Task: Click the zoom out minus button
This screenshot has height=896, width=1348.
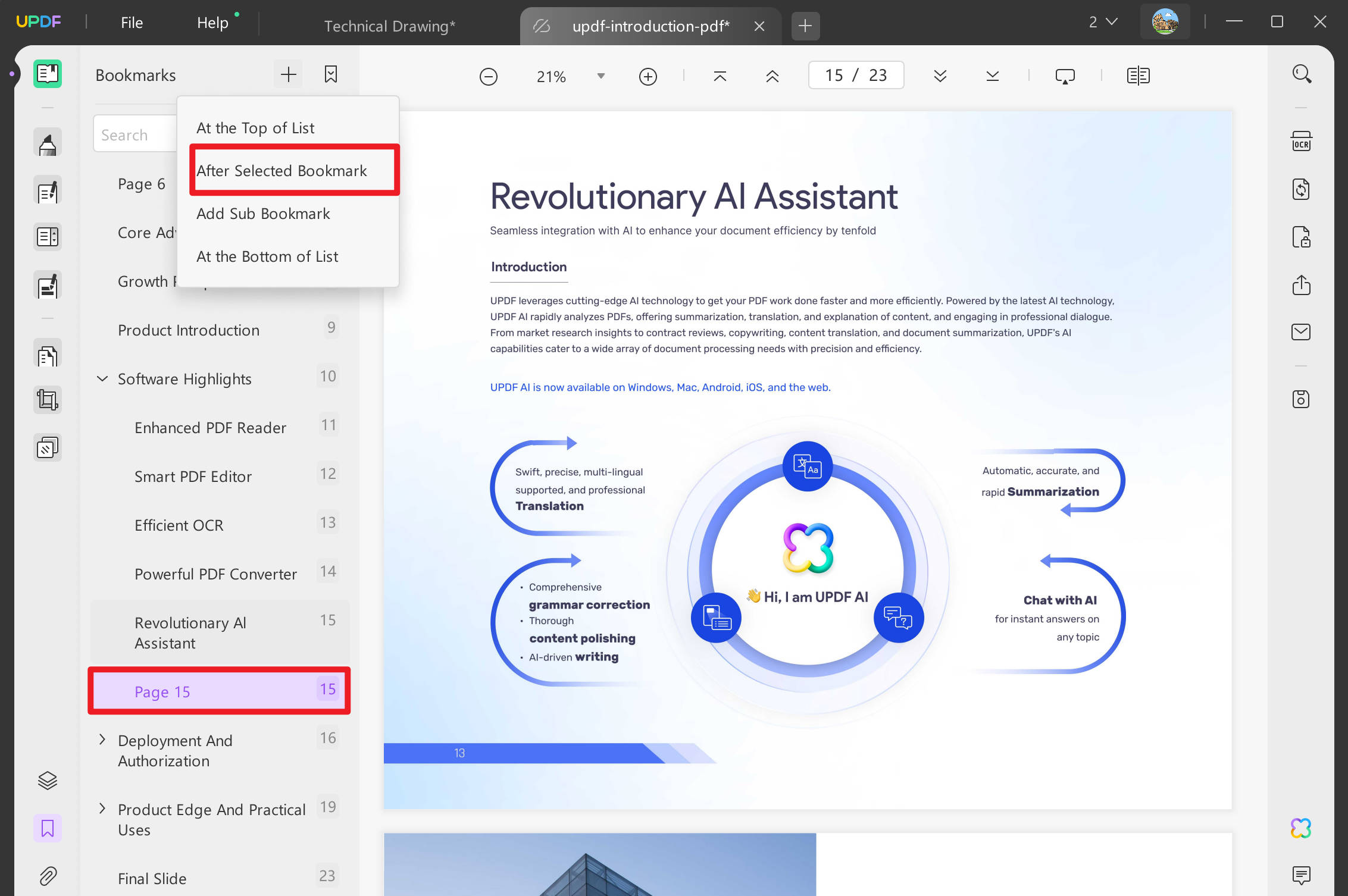Action: pyautogui.click(x=488, y=76)
